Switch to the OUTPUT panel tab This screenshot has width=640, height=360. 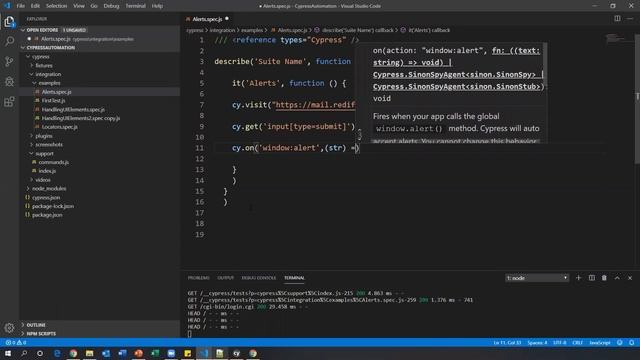(x=225, y=278)
